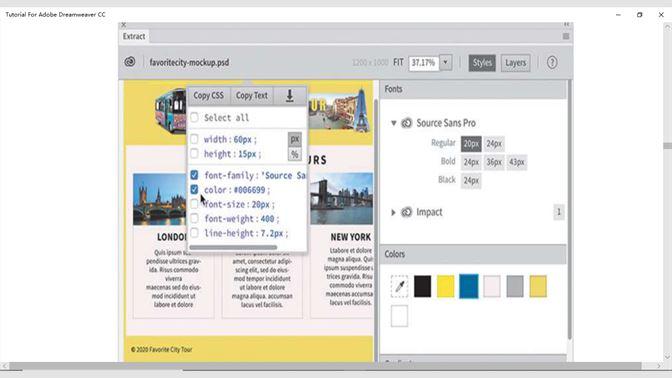Screen dimensions: 672x378
Task: Restore down the tutorial window
Action: (639, 15)
